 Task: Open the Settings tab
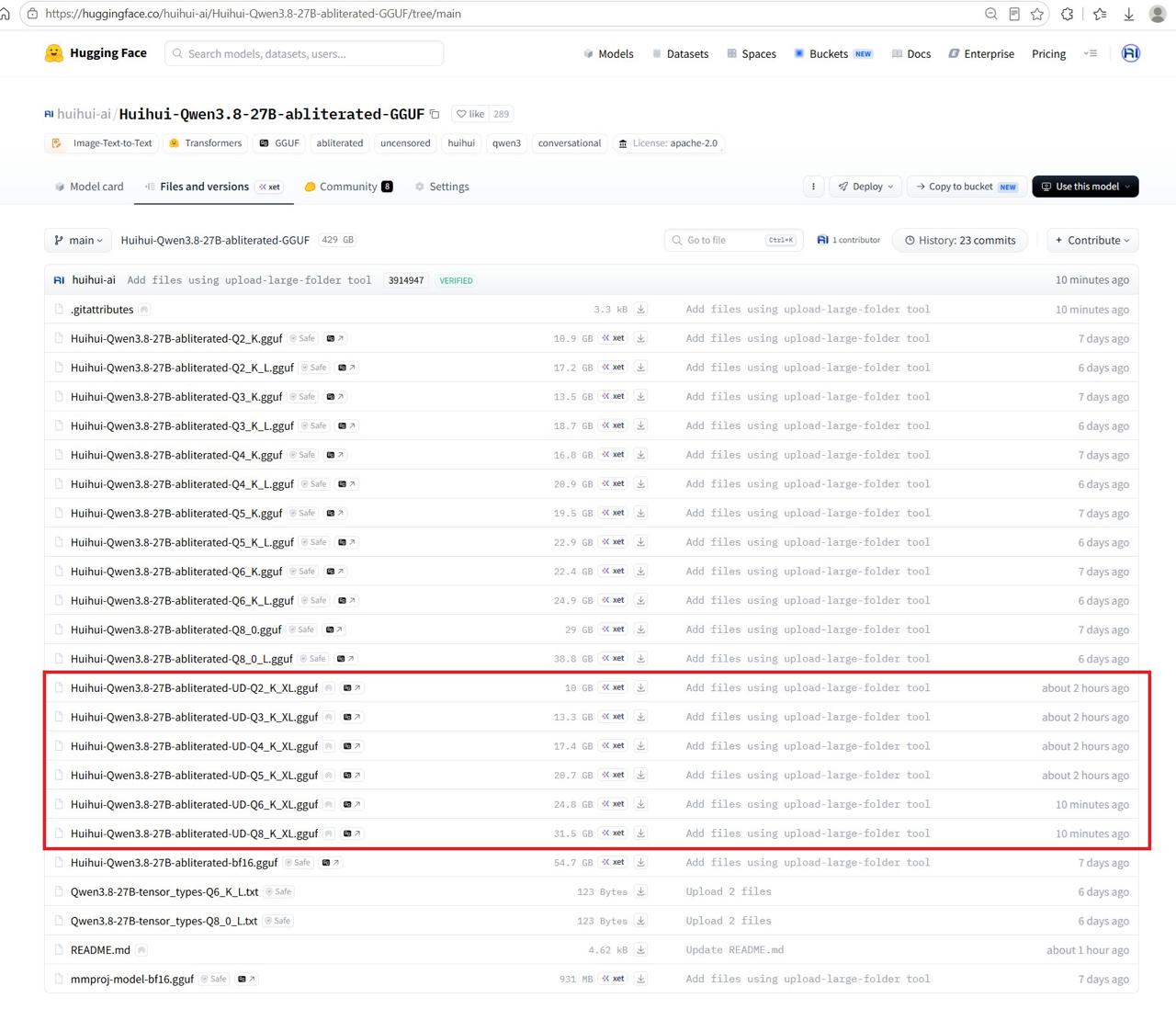[442, 187]
